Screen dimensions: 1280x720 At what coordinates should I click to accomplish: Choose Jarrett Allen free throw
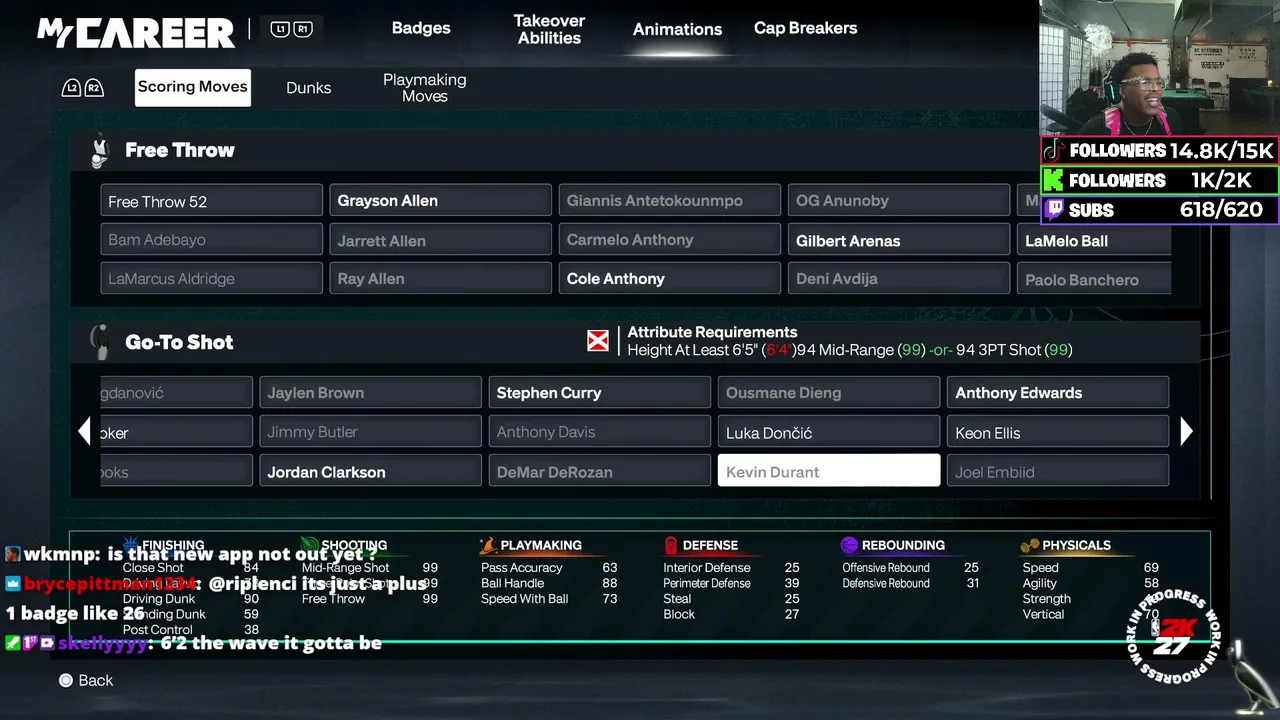coord(440,239)
